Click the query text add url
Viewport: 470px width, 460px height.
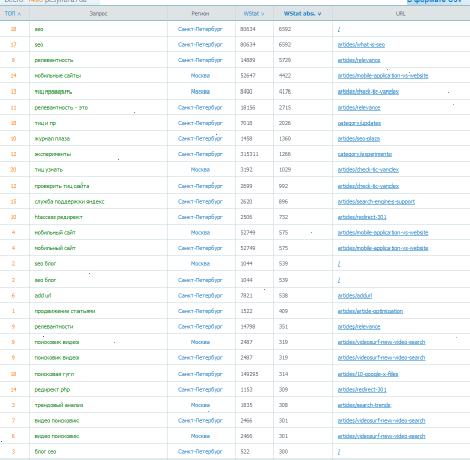[x=43, y=296]
